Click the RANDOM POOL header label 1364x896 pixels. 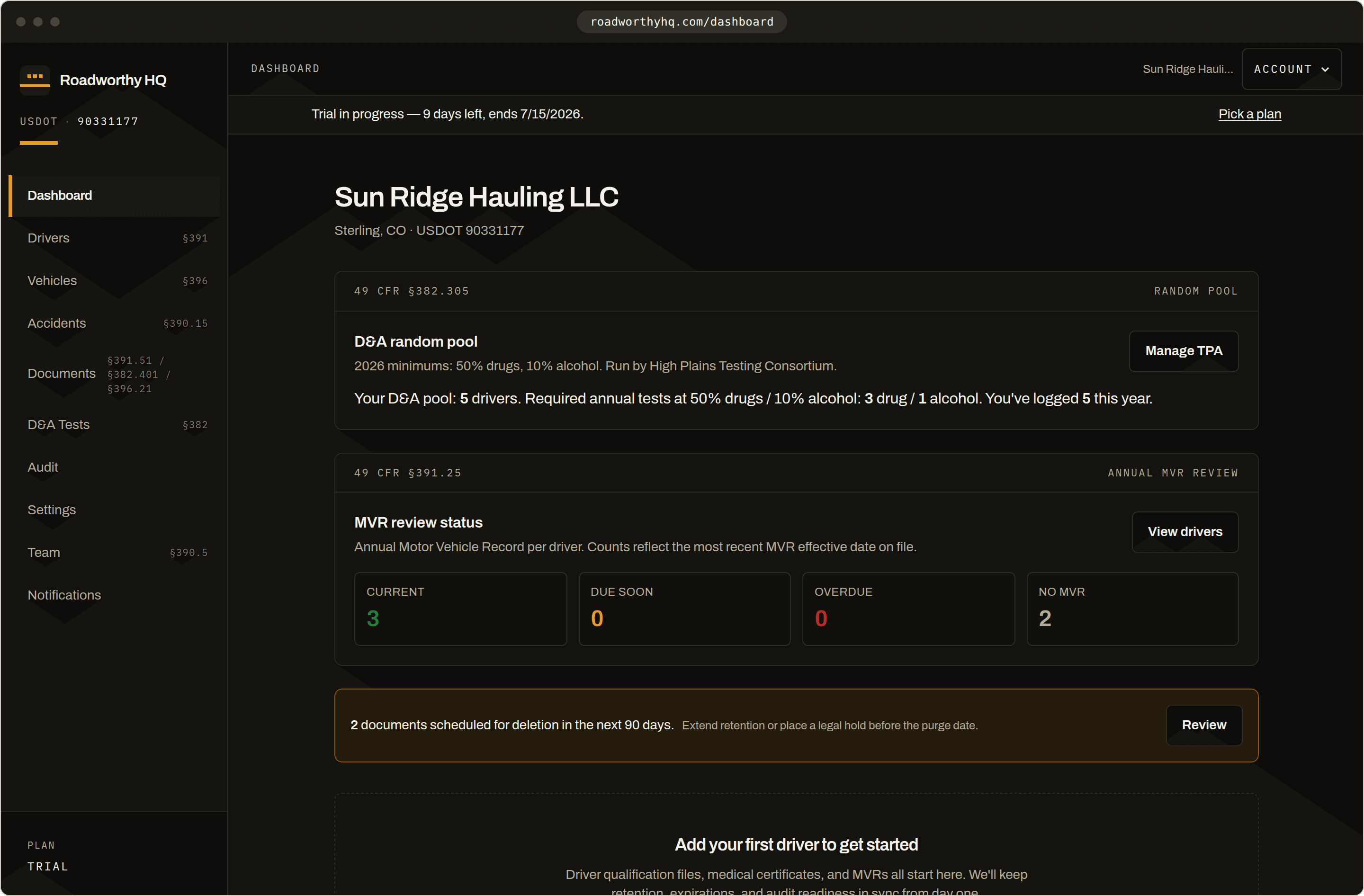(1196, 291)
